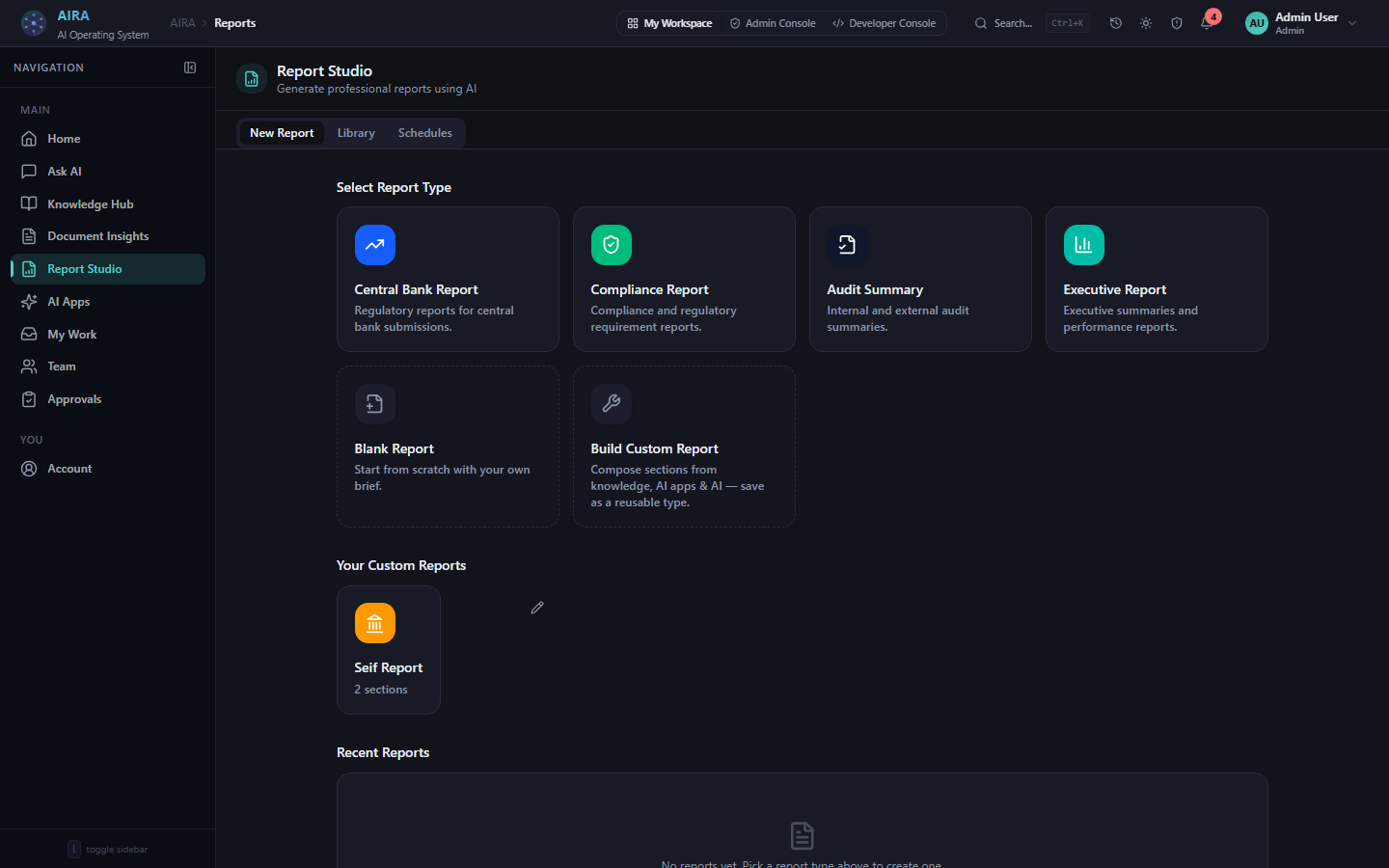This screenshot has width=1389, height=868.
Task: Go to Home in navigation
Action: (108, 139)
